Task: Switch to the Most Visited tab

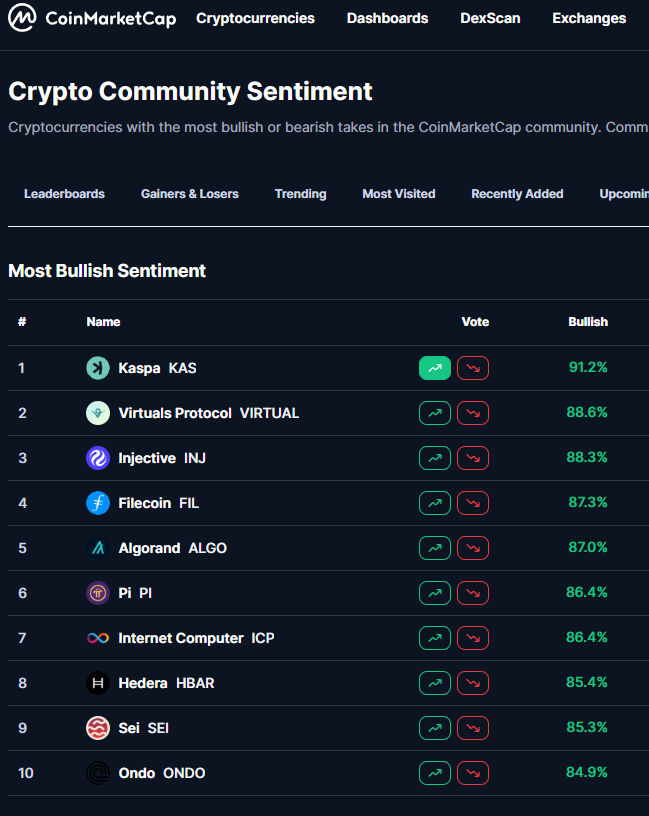Action: pyautogui.click(x=399, y=194)
